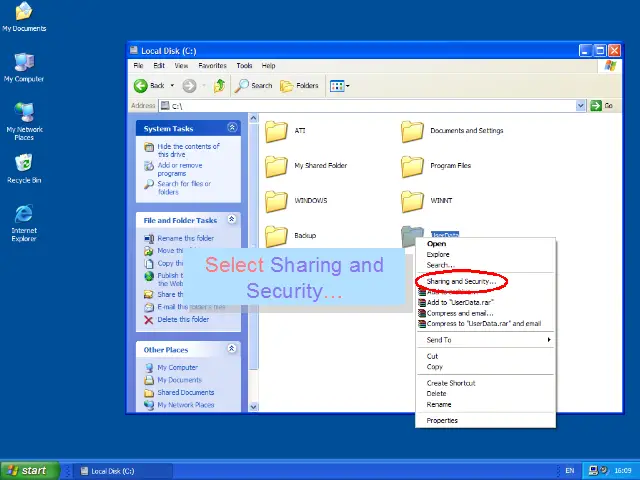
Task: Click Search for files or folders link
Action: point(184,188)
